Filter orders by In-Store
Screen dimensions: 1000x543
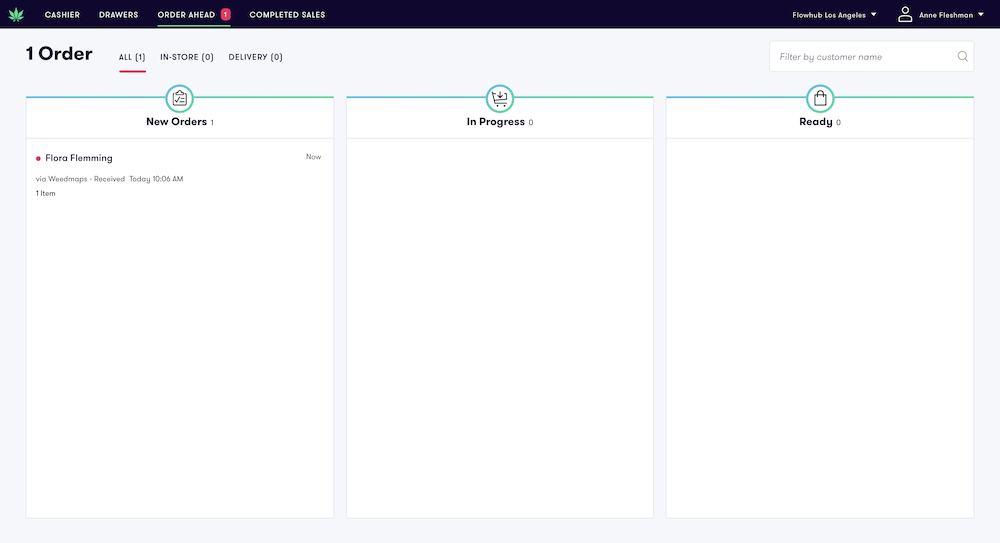[187, 57]
